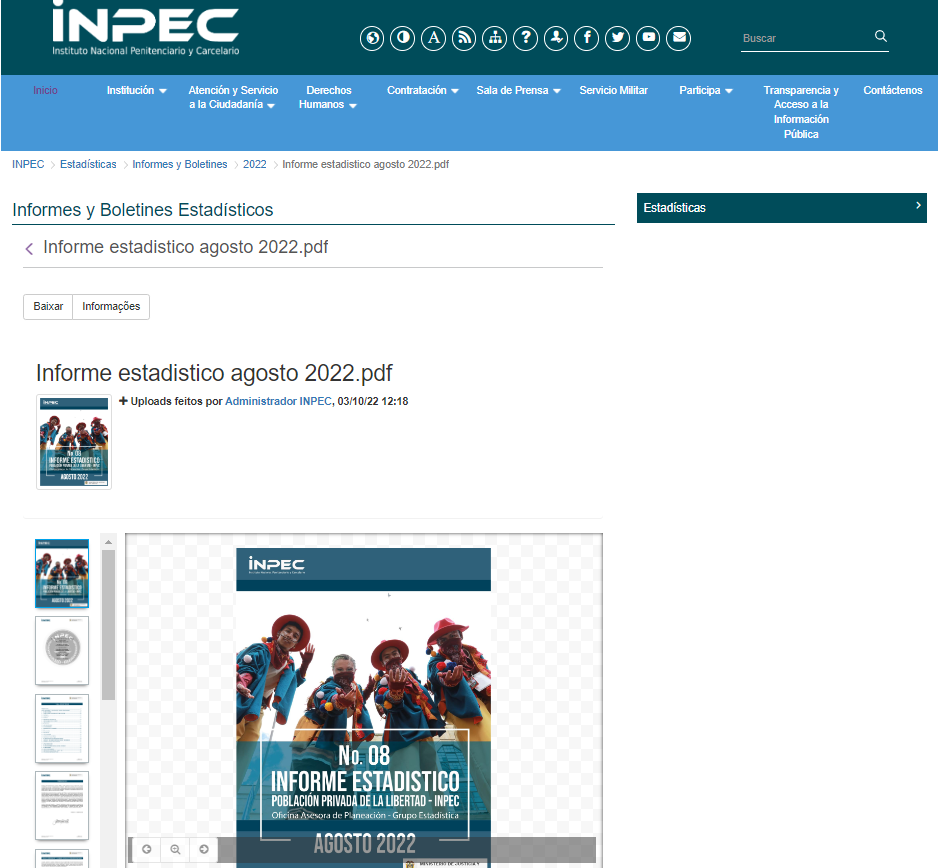Image resolution: width=938 pixels, height=868 pixels.
Task: Click the envelope email icon
Action: [x=679, y=38]
